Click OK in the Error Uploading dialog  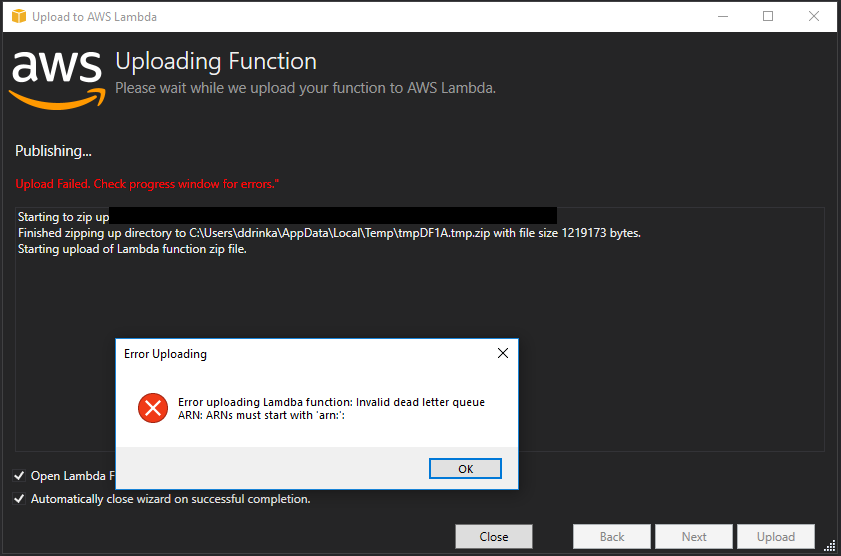point(465,469)
